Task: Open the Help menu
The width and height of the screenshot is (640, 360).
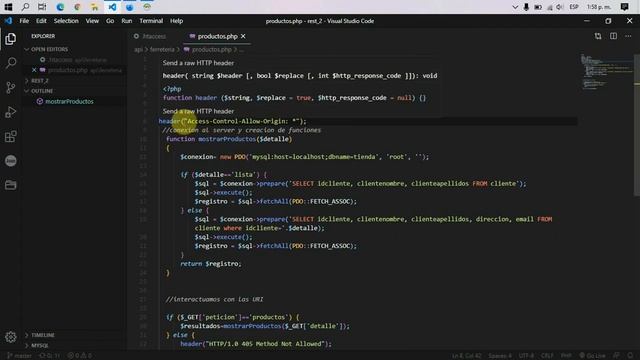Action: click(x=176, y=21)
